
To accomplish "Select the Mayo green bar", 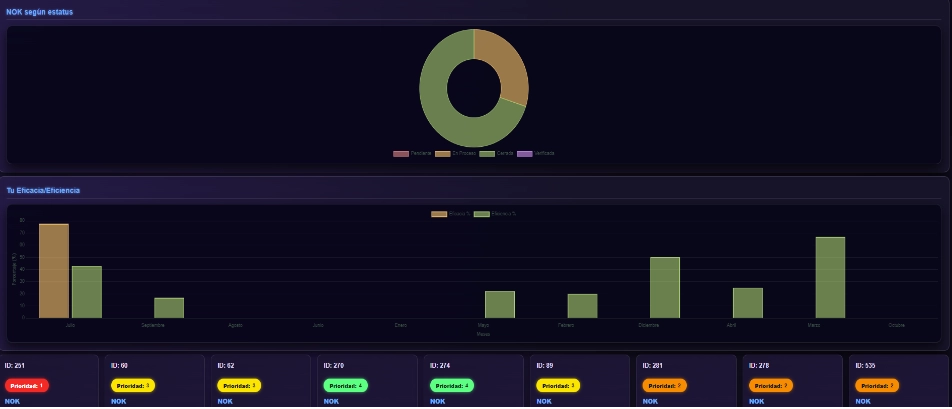I will [500, 305].
